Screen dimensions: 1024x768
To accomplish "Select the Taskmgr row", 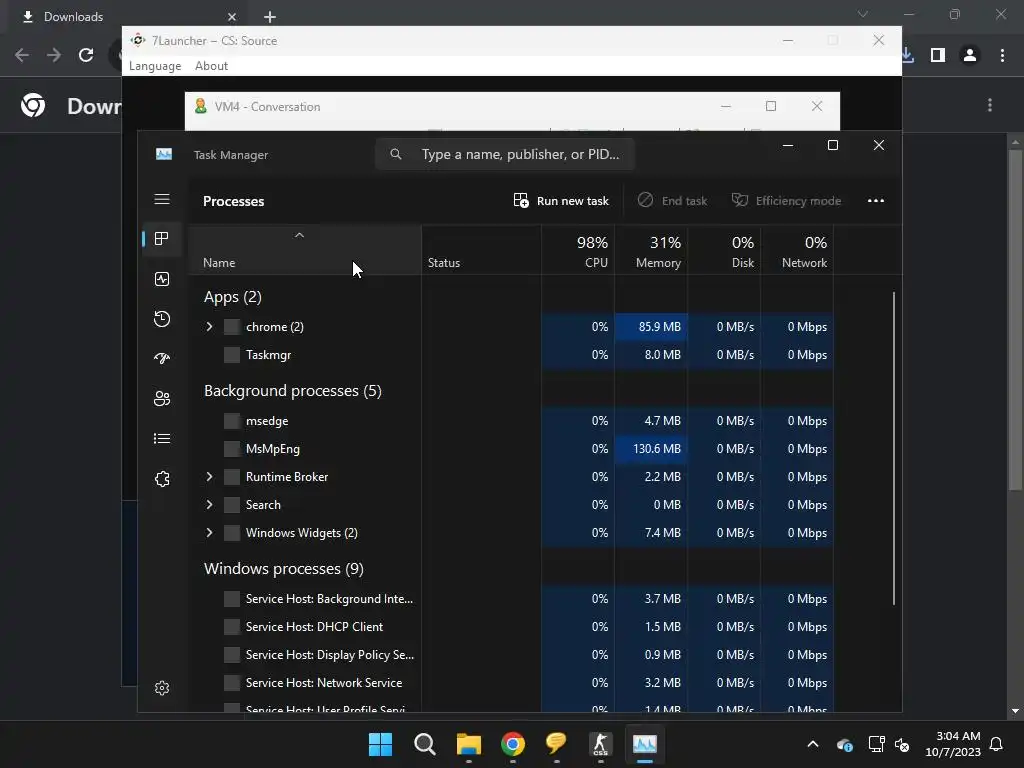I will pos(511,355).
